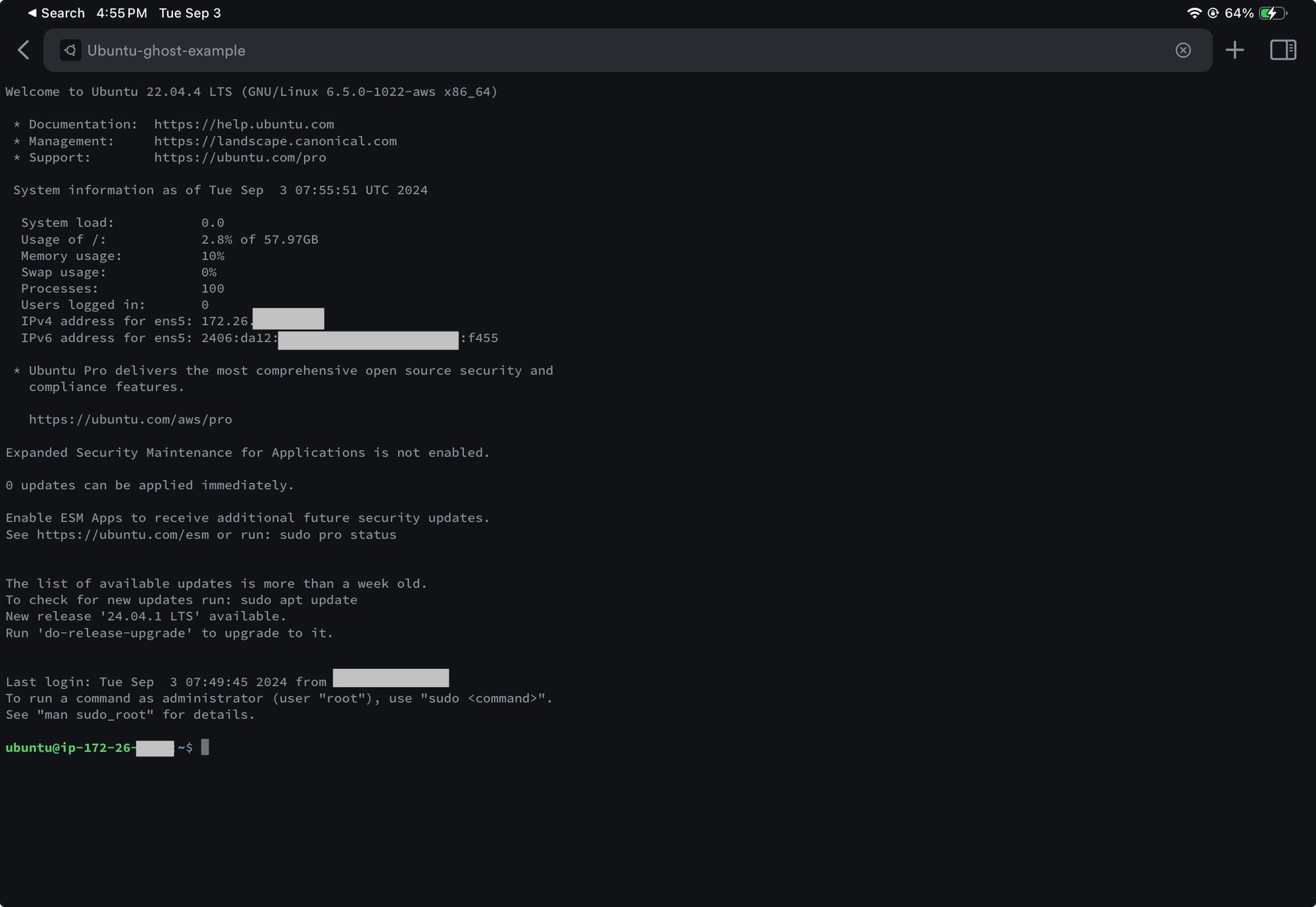The image size is (1316, 907).
Task: Tap the orientation lock status icon
Action: pyautogui.click(x=1213, y=12)
